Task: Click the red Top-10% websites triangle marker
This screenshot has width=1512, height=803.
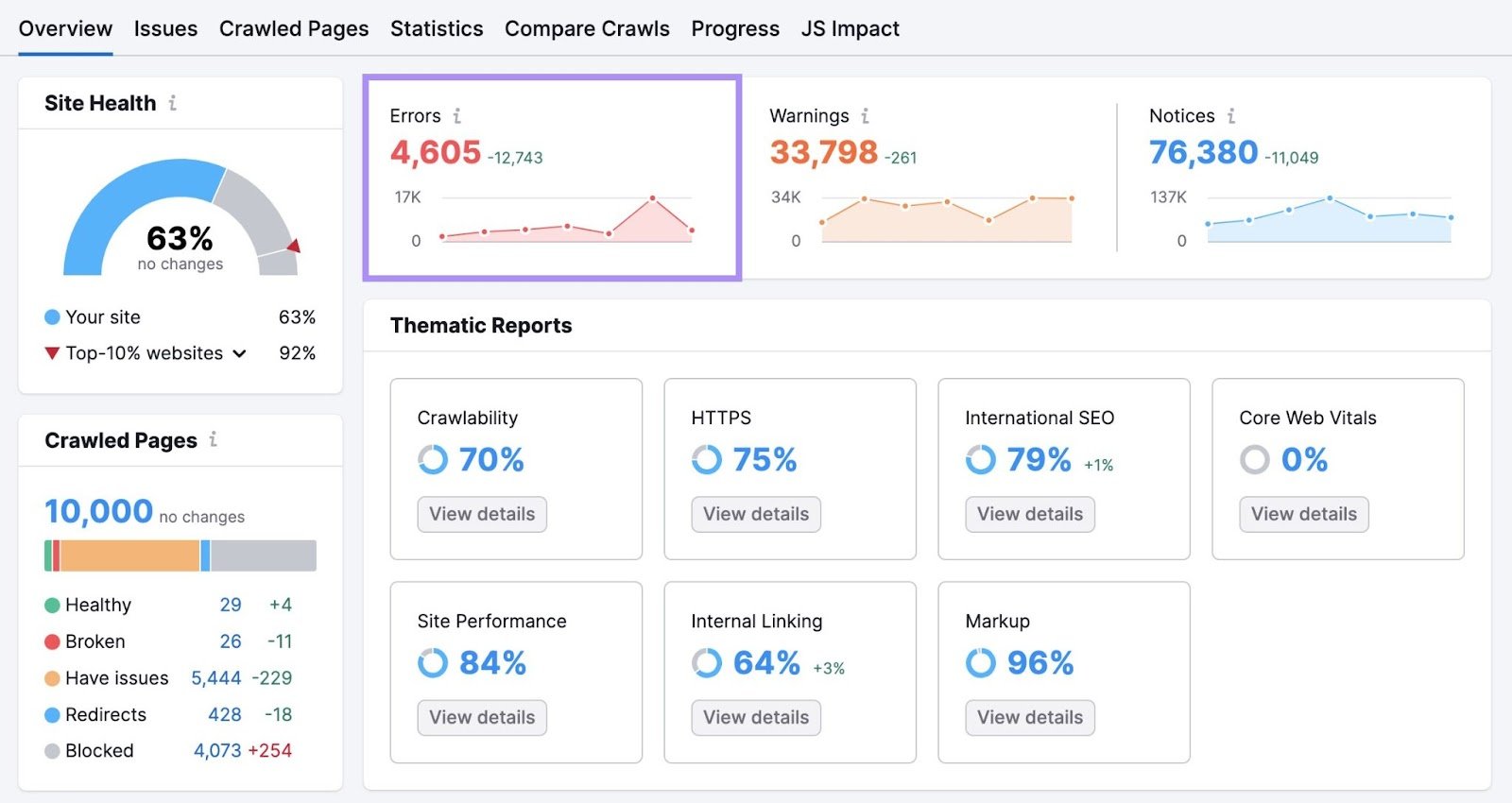Action: 52,353
